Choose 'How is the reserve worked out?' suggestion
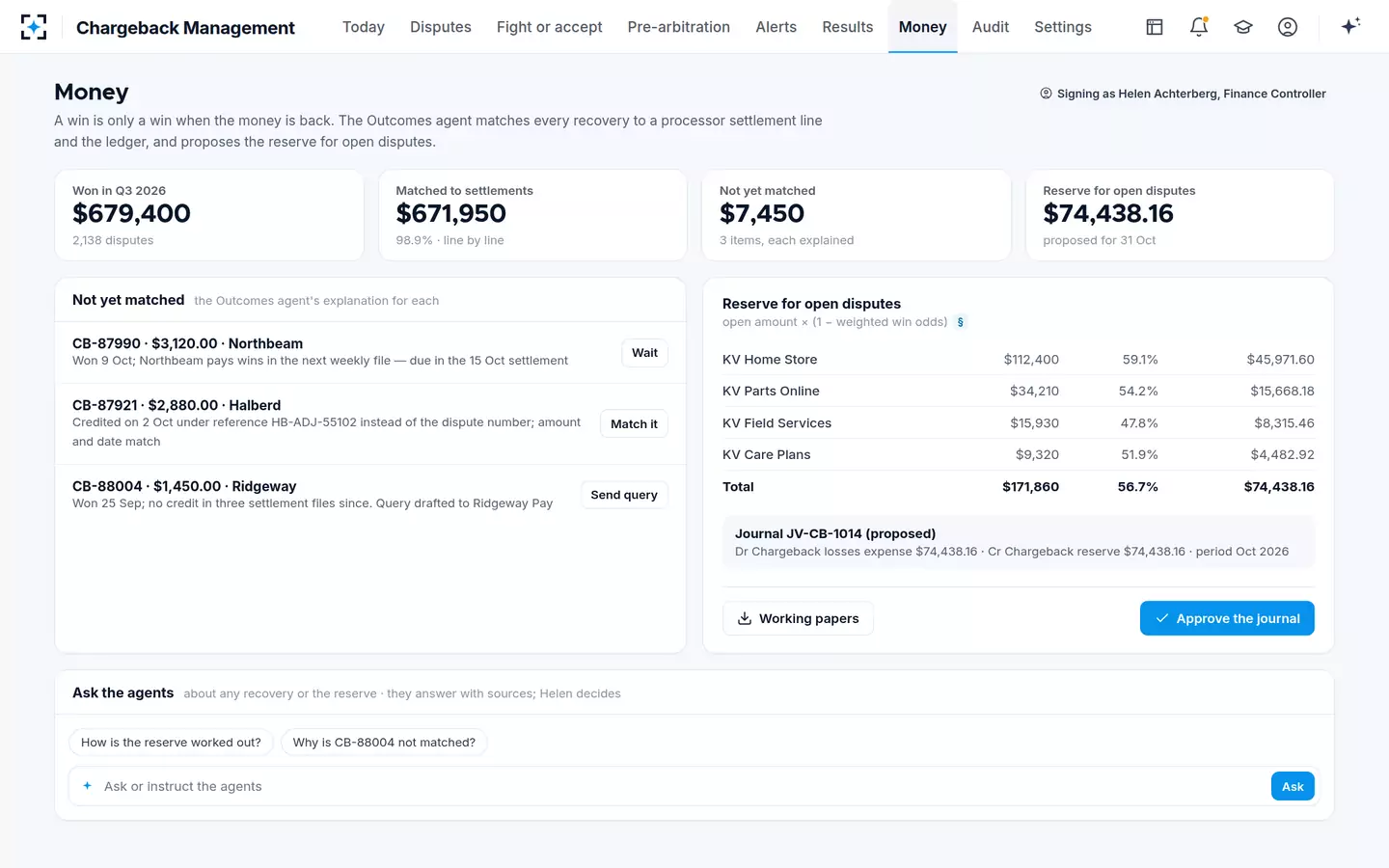 [x=171, y=743]
